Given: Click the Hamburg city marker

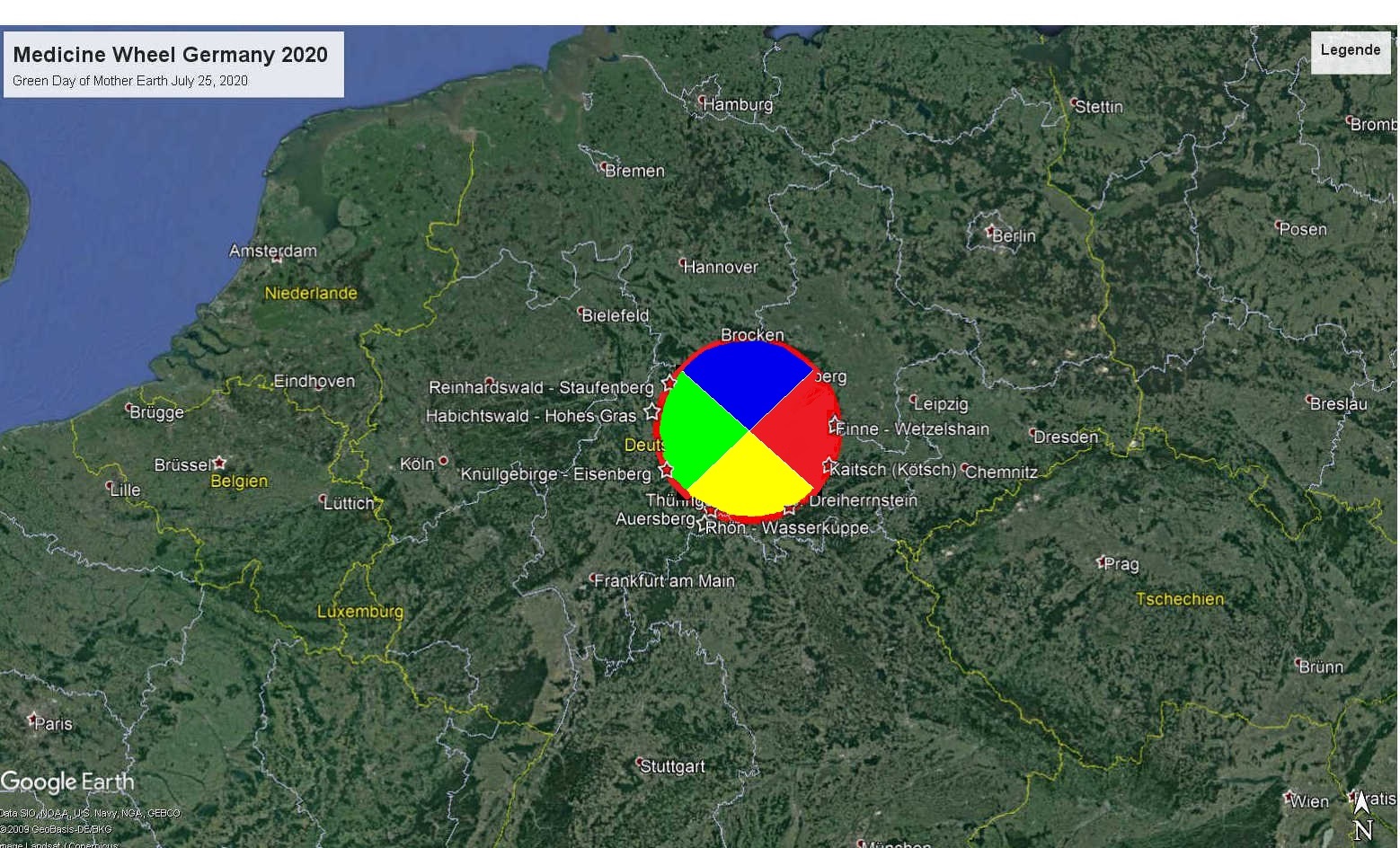Looking at the screenshot, I should (x=703, y=101).
